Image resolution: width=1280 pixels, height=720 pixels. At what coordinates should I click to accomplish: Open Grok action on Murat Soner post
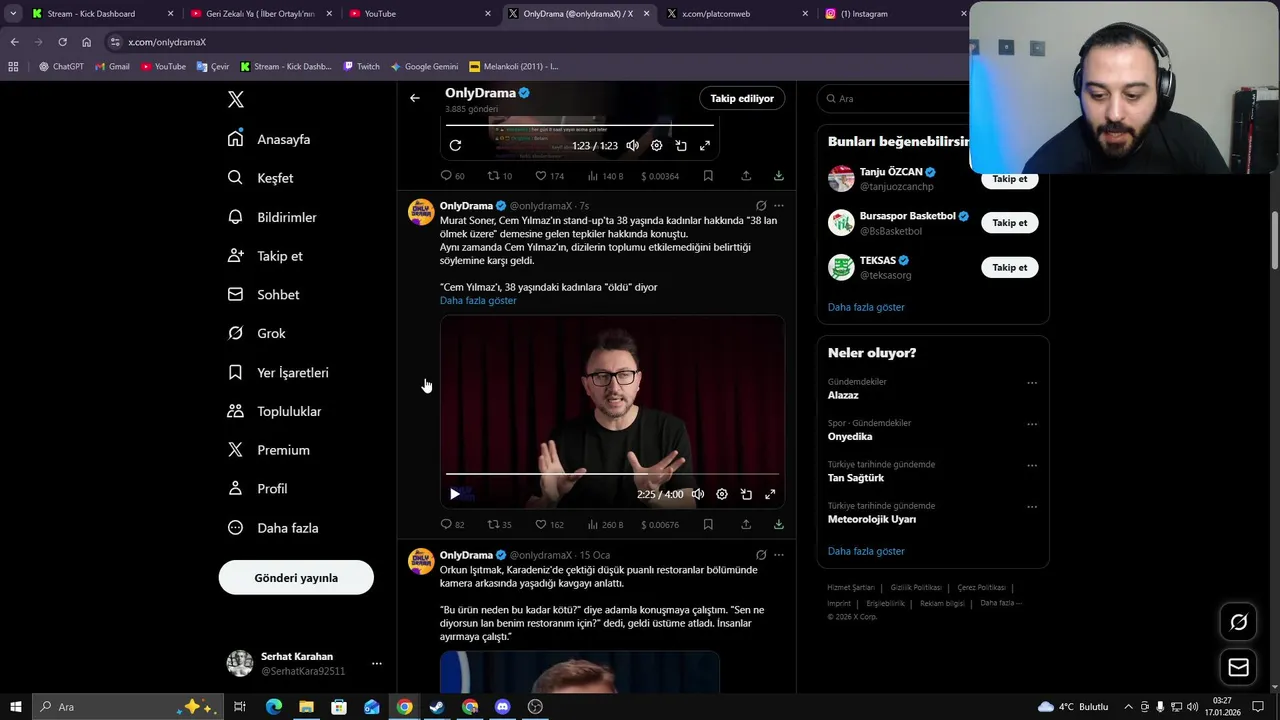pyautogui.click(x=761, y=206)
